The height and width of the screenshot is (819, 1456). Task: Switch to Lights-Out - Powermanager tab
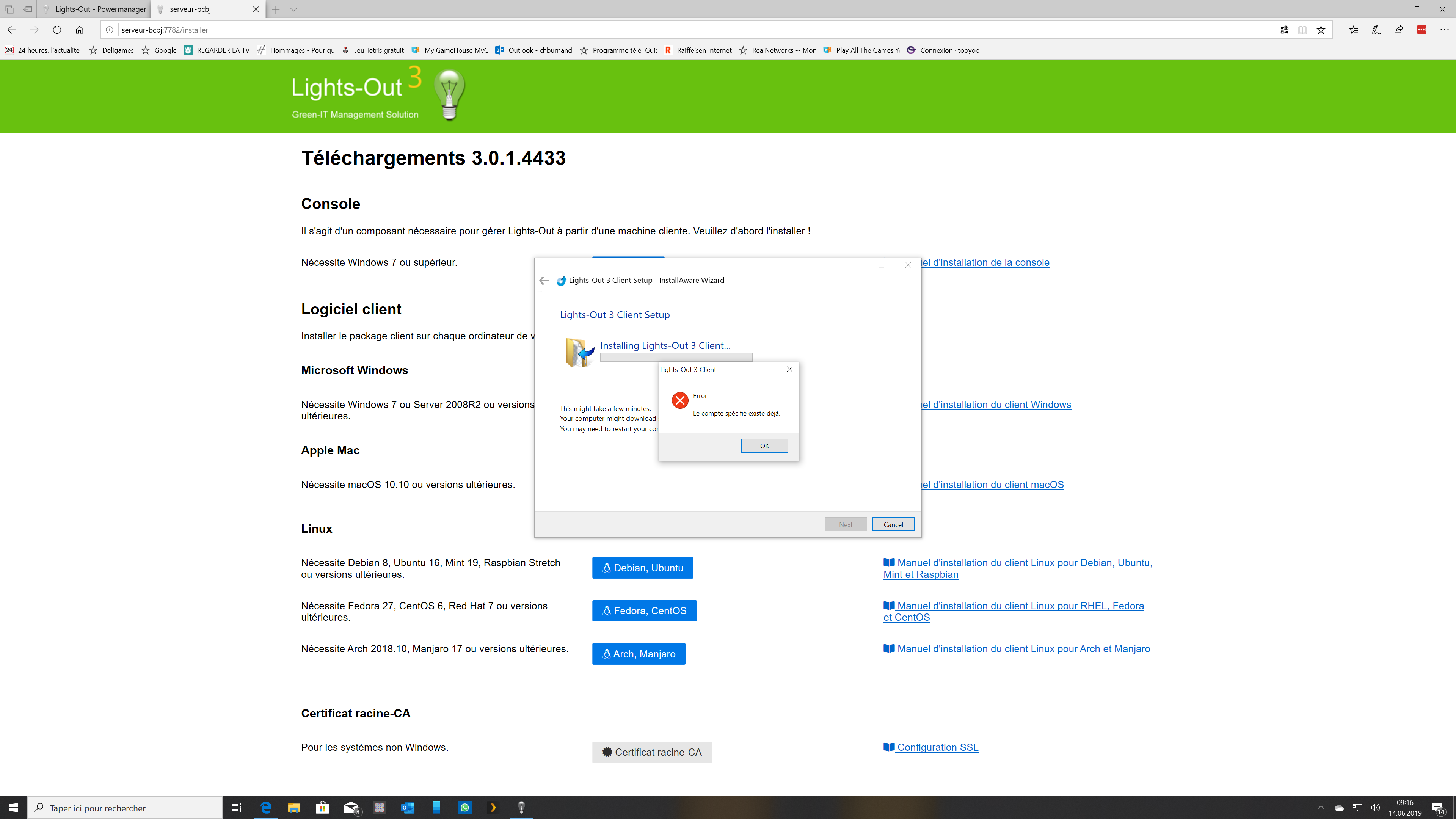point(94,9)
